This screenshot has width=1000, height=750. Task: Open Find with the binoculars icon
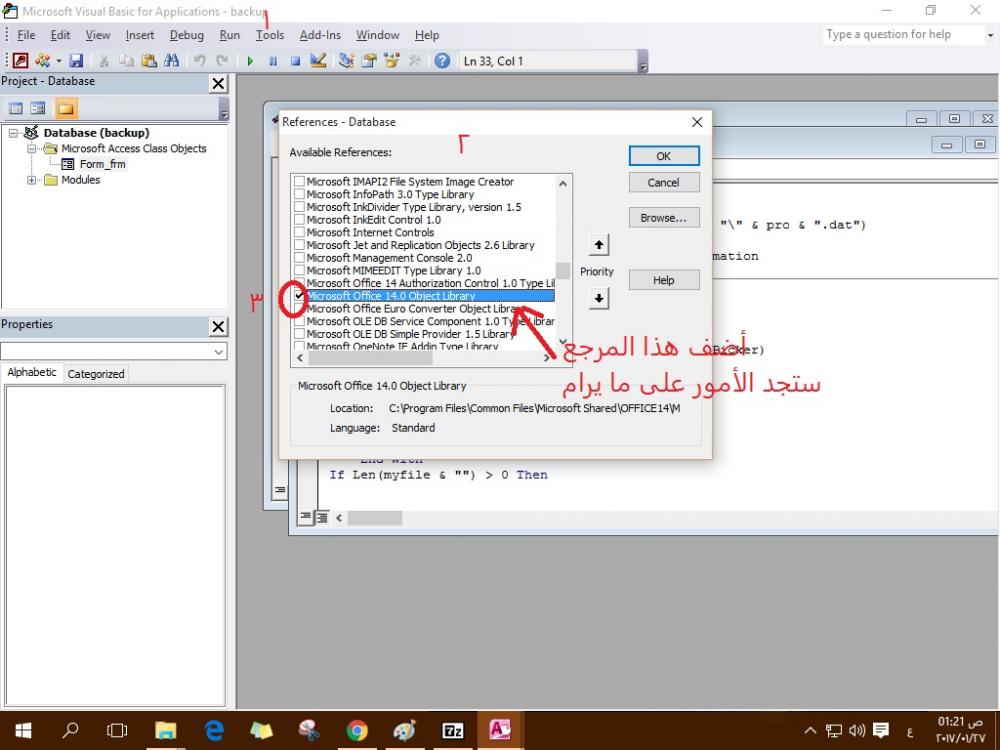coord(172,61)
